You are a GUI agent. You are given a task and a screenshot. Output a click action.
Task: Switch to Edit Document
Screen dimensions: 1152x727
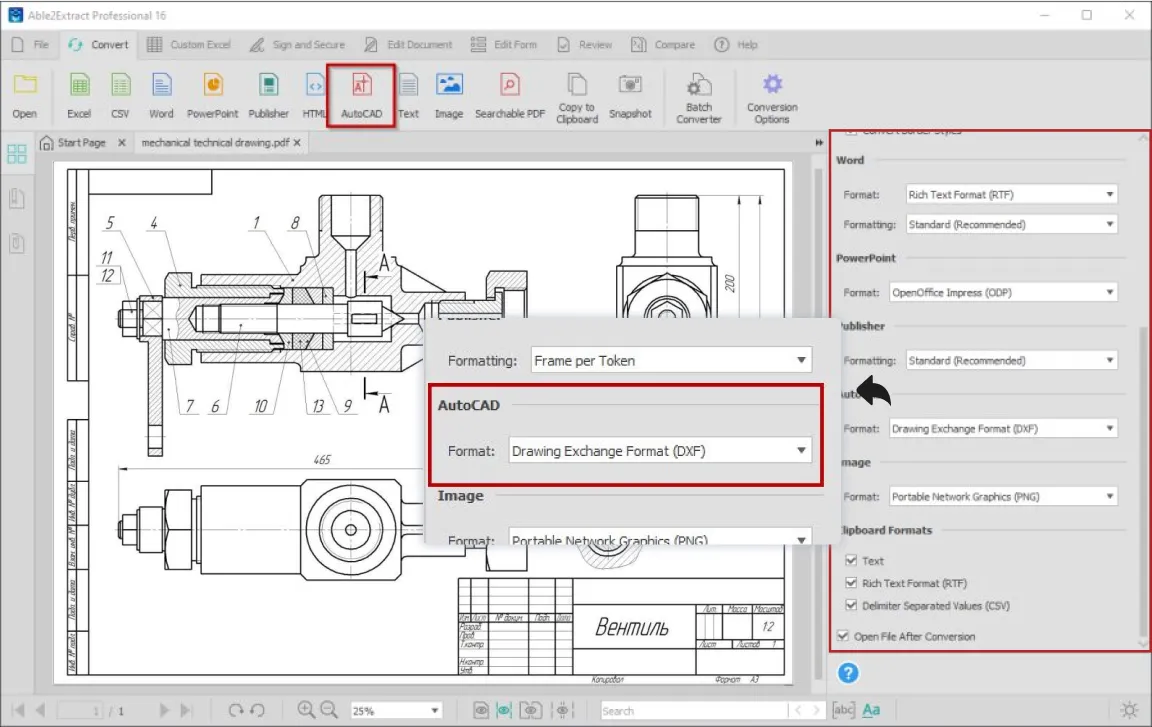click(408, 45)
